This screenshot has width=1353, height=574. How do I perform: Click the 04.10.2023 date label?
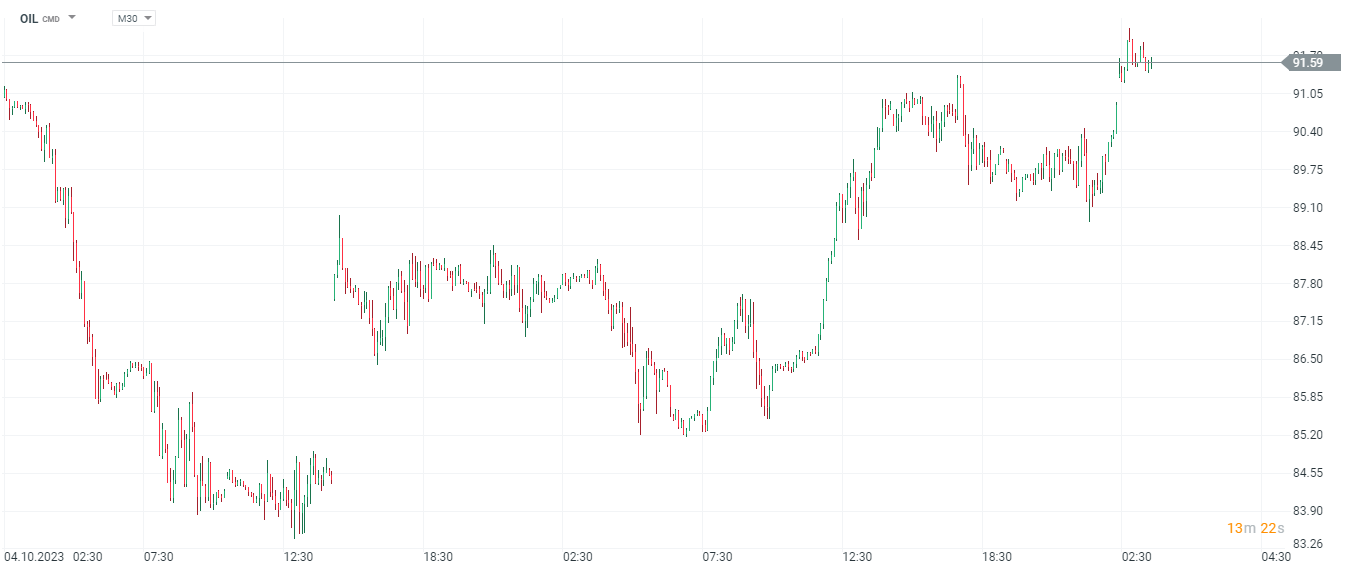tap(34, 557)
